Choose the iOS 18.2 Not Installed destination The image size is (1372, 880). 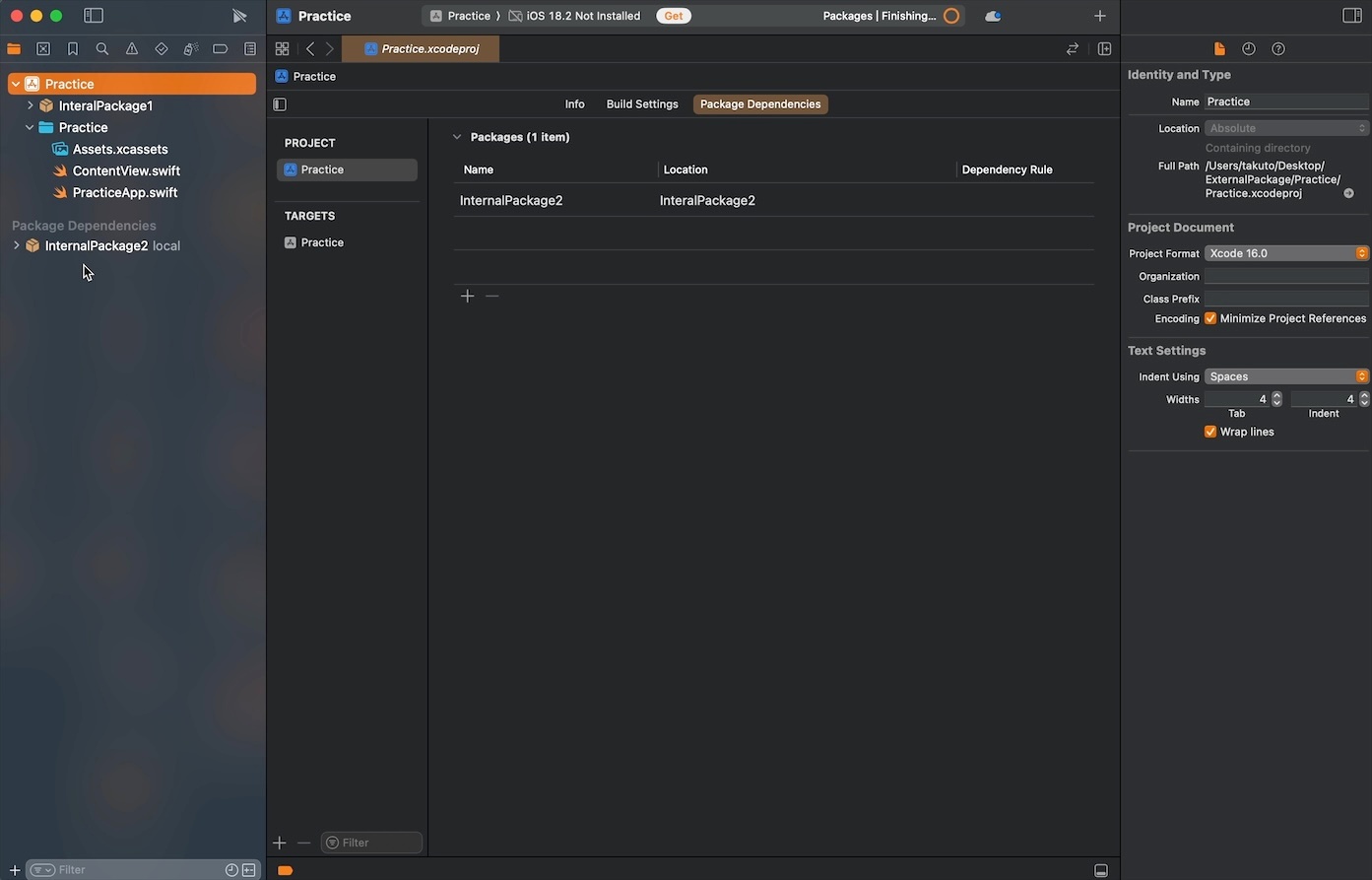tap(574, 16)
